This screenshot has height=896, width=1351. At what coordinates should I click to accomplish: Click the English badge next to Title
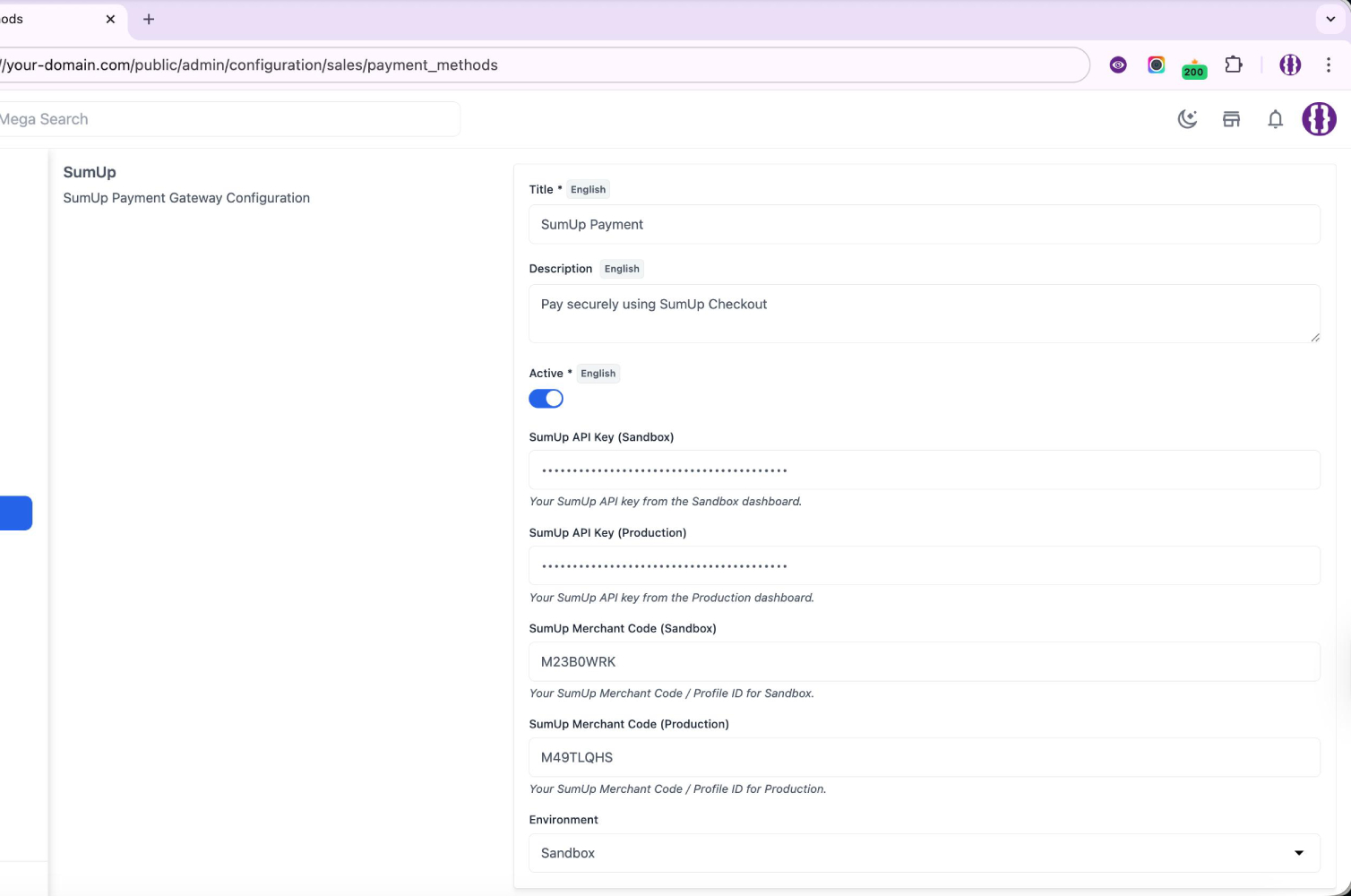pyautogui.click(x=589, y=189)
